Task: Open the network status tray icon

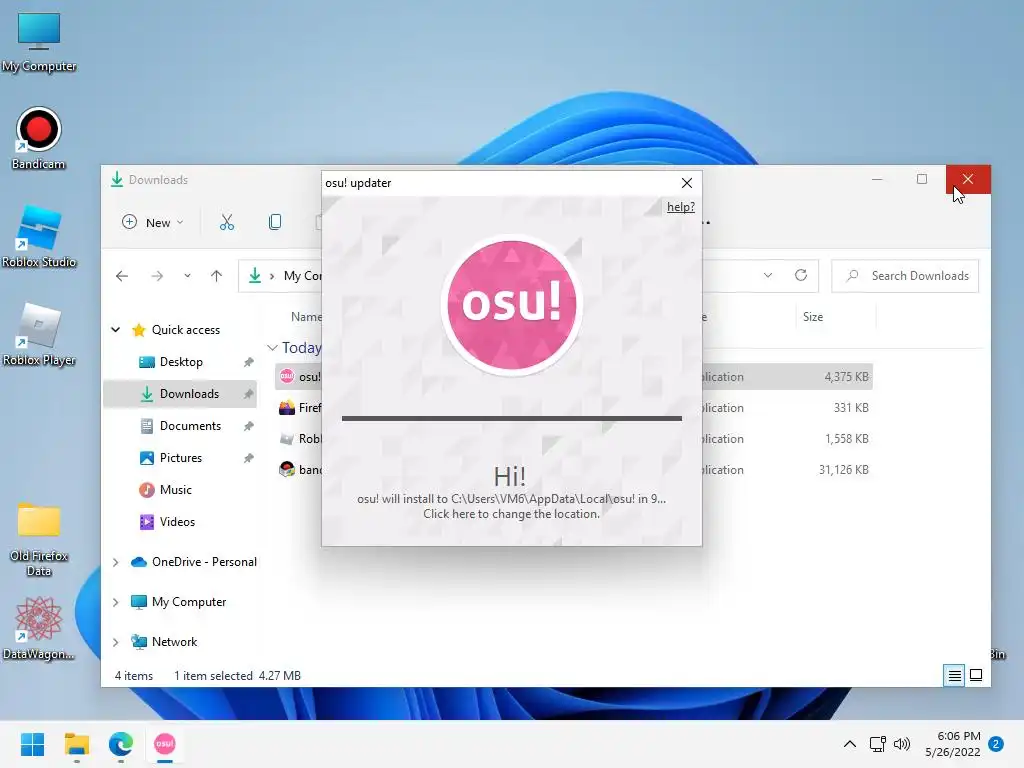Action: pyautogui.click(x=878, y=744)
